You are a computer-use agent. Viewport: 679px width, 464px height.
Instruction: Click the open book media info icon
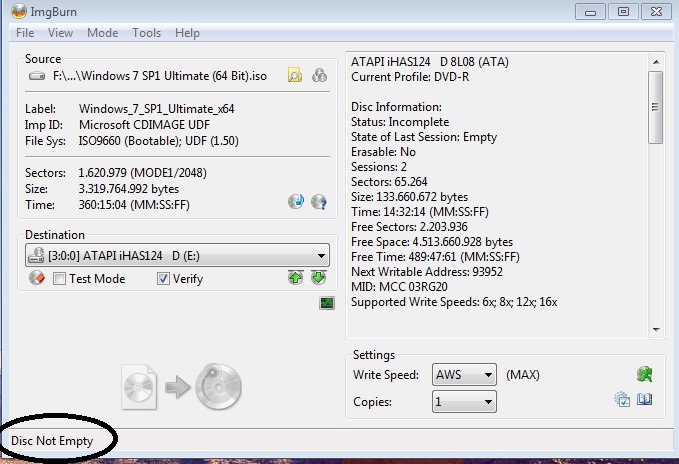coord(644,399)
